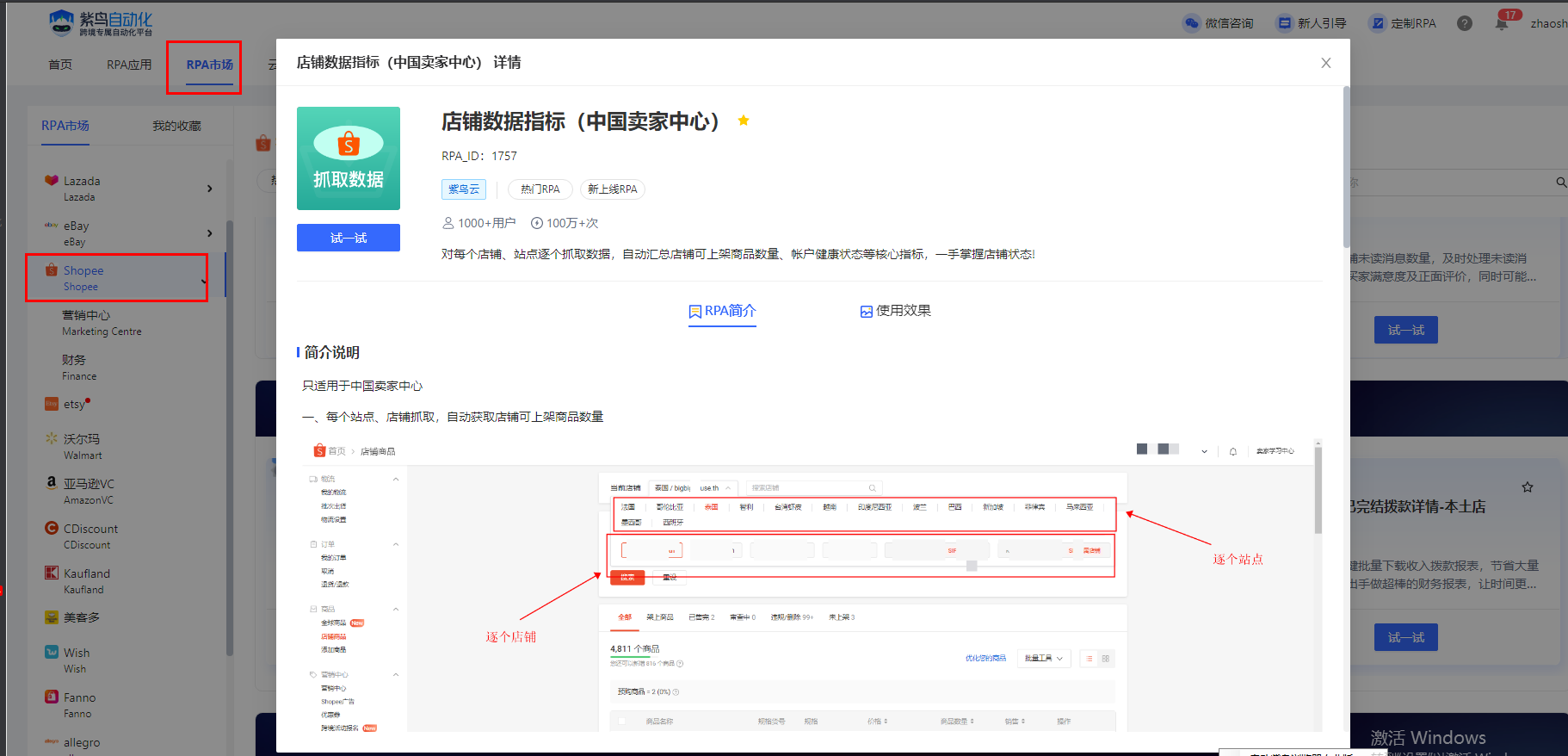Select the 紫鸟云 tag
The width and height of the screenshot is (1568, 756).
pyautogui.click(x=464, y=189)
